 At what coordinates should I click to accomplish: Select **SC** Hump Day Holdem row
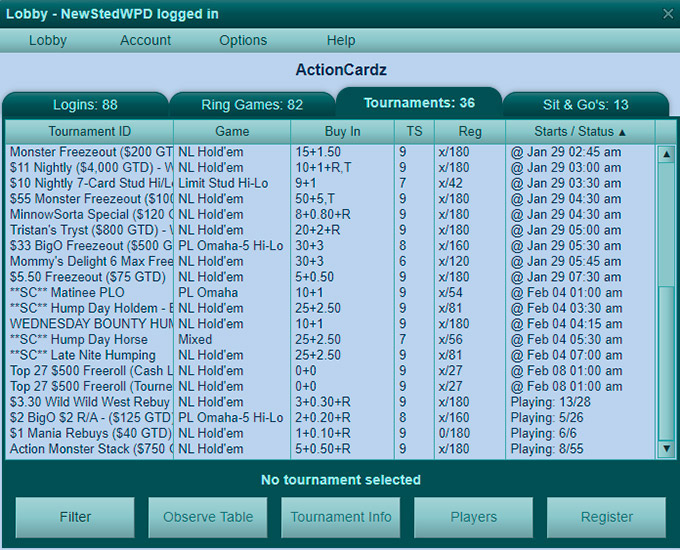coord(330,308)
